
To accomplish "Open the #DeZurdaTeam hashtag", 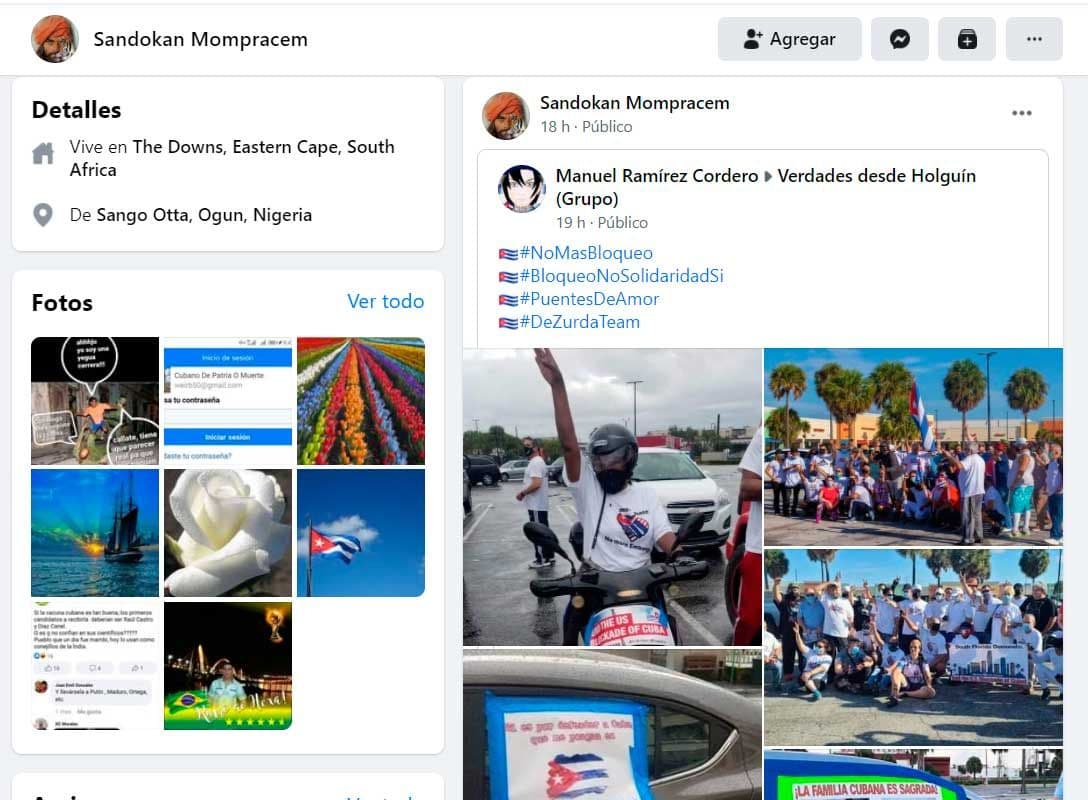I will click(579, 322).
